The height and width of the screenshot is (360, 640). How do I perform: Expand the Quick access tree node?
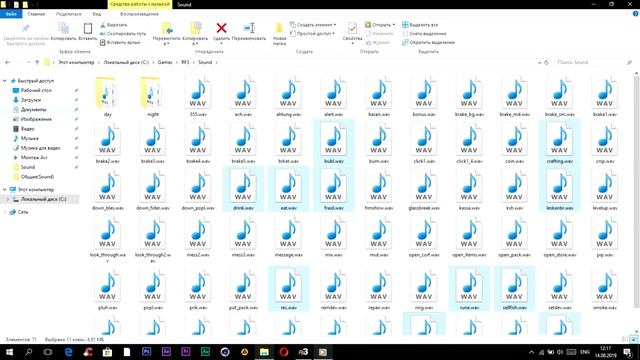point(5,81)
